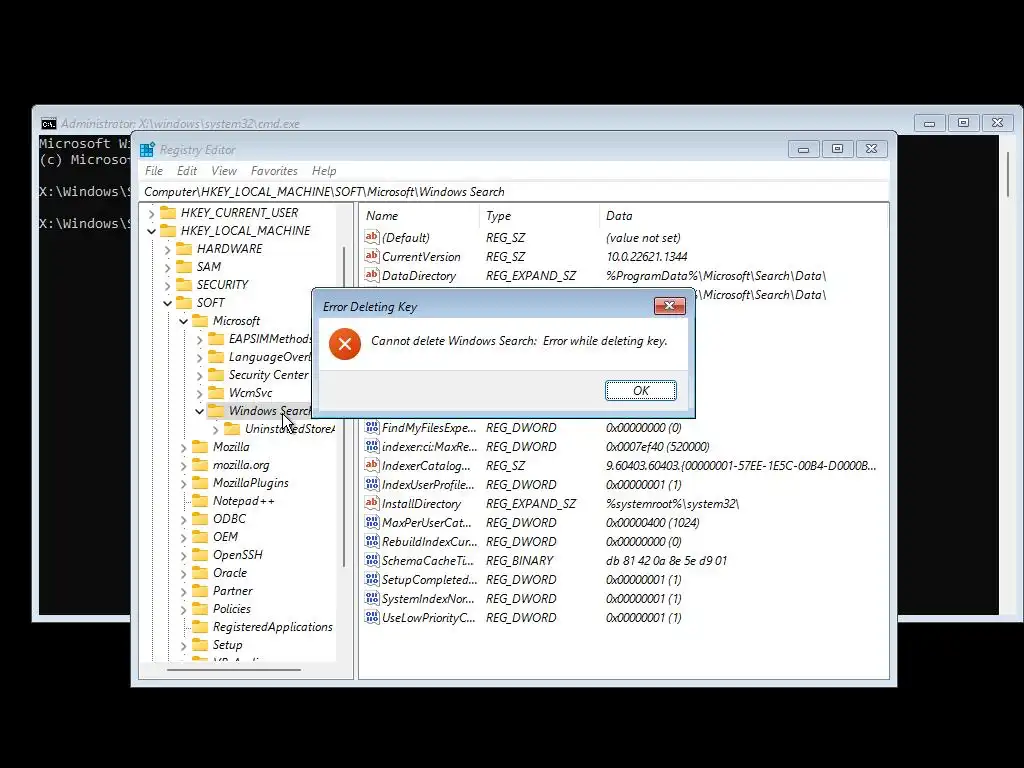Open the View menu
Viewport: 1024px width, 768px height.
coord(224,170)
